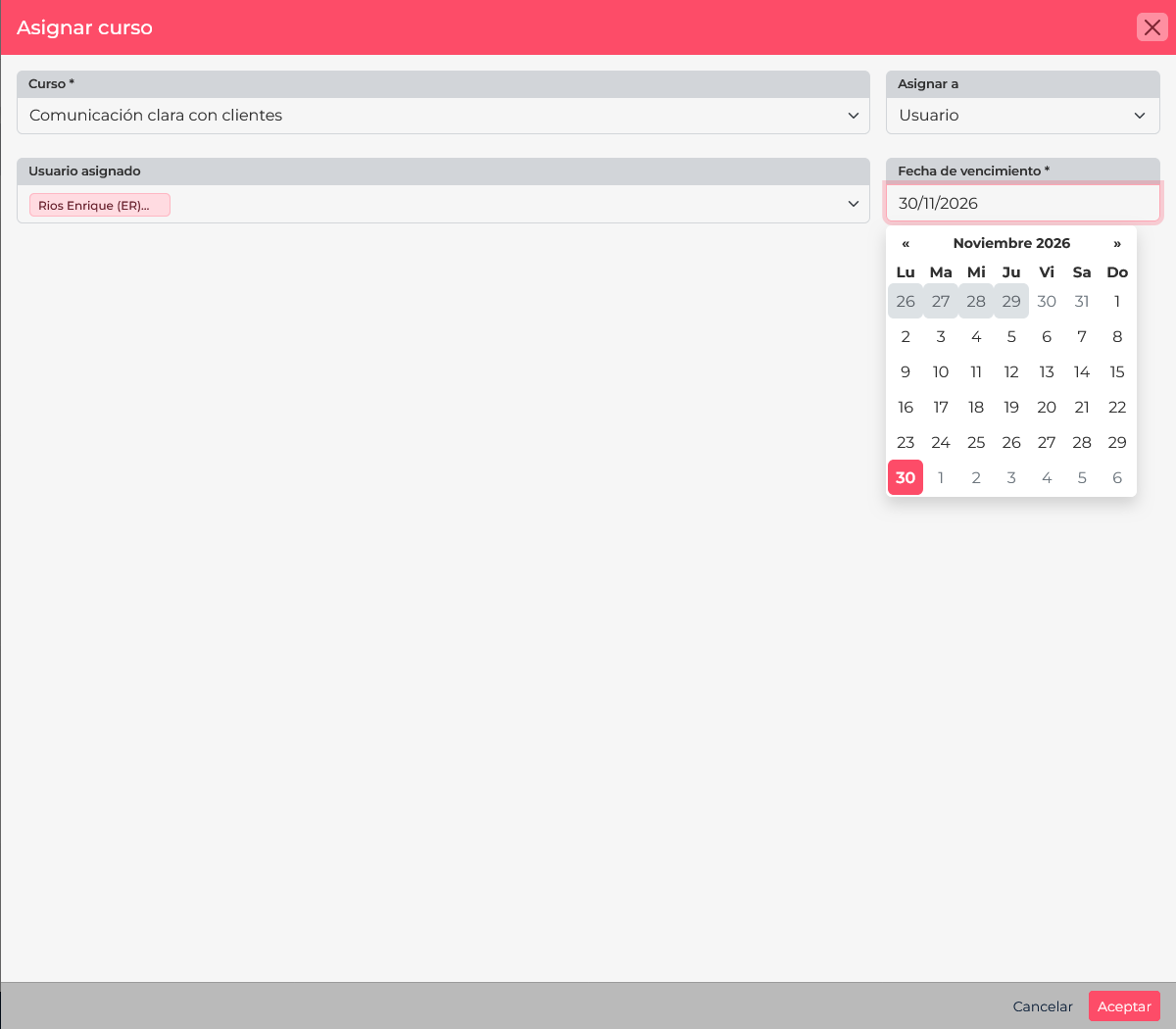1176x1029 pixels.
Task: Select Thursday November 26 in calendar
Action: [x=1011, y=443]
